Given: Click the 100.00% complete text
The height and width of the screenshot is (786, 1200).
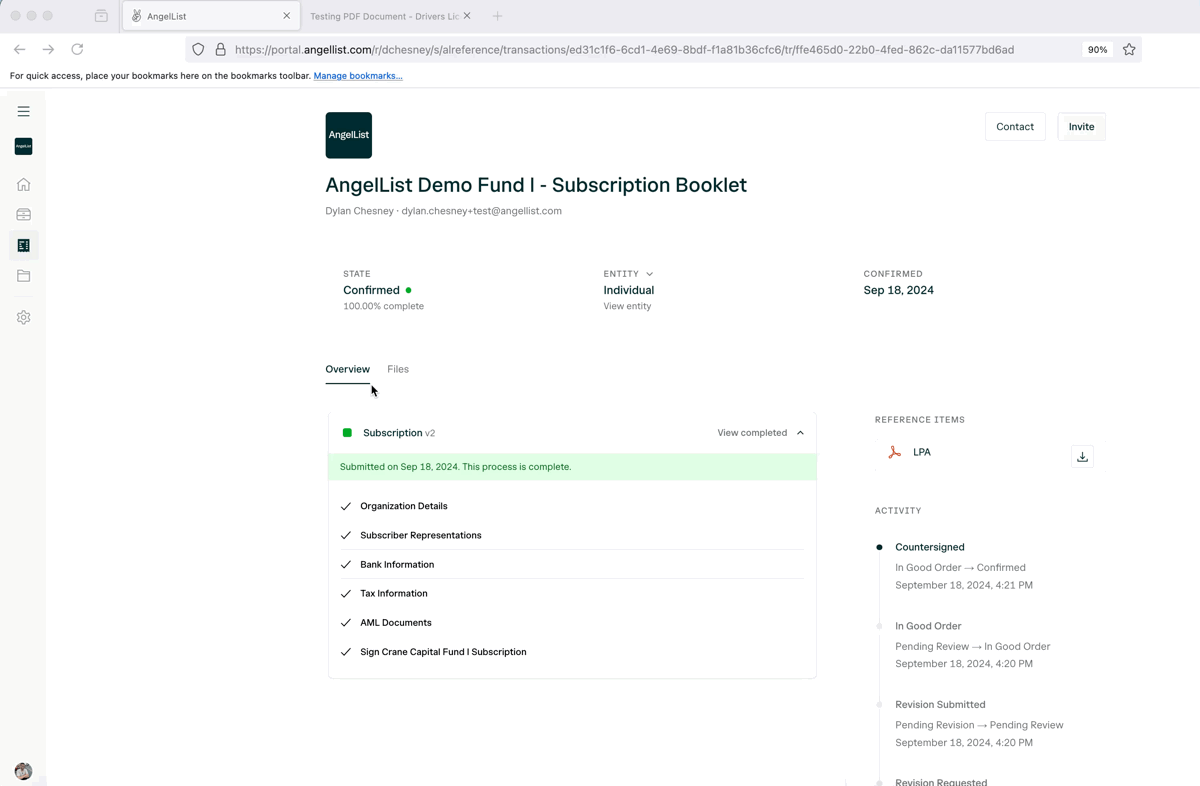Looking at the screenshot, I should (383, 306).
